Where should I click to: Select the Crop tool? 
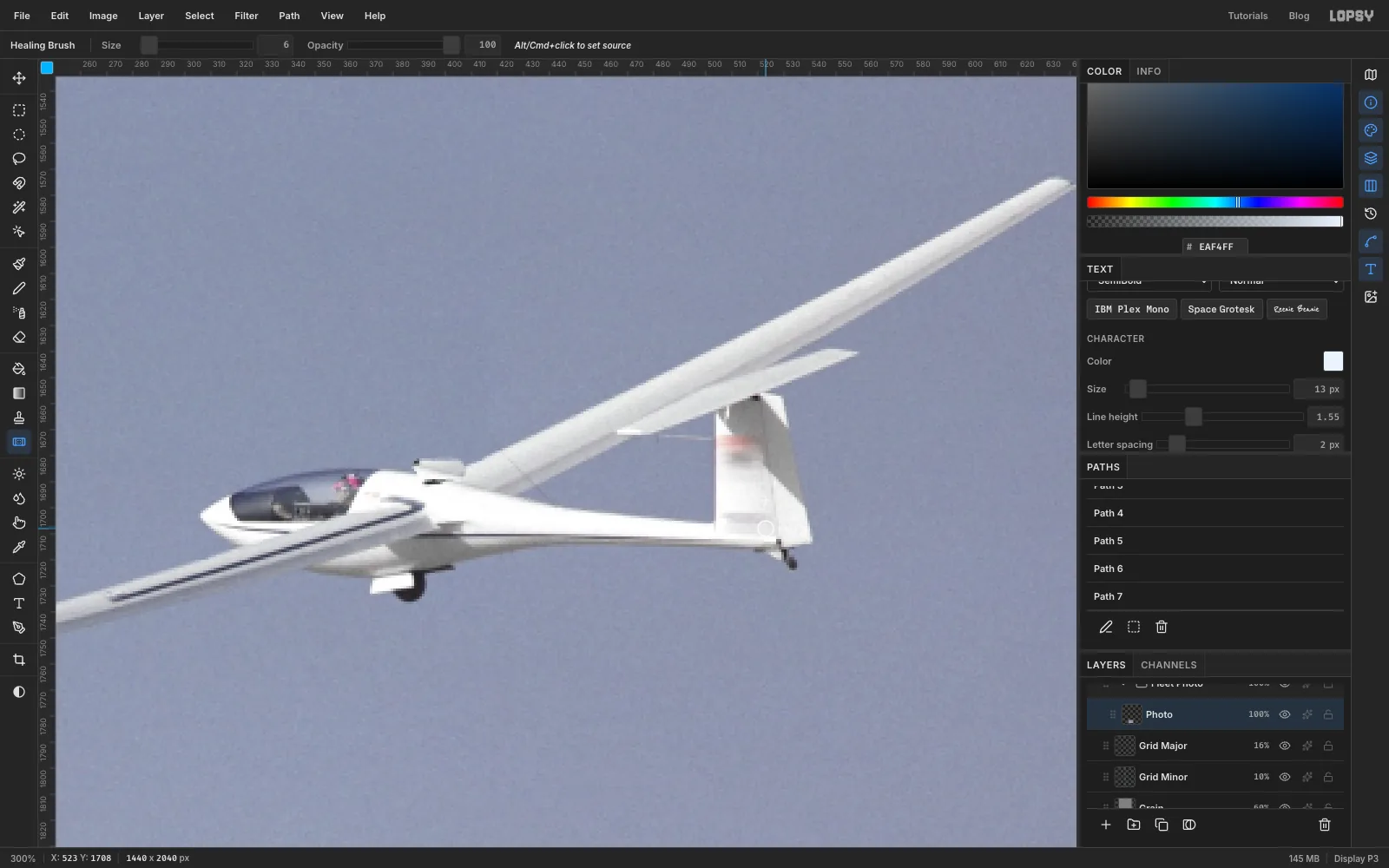19,660
